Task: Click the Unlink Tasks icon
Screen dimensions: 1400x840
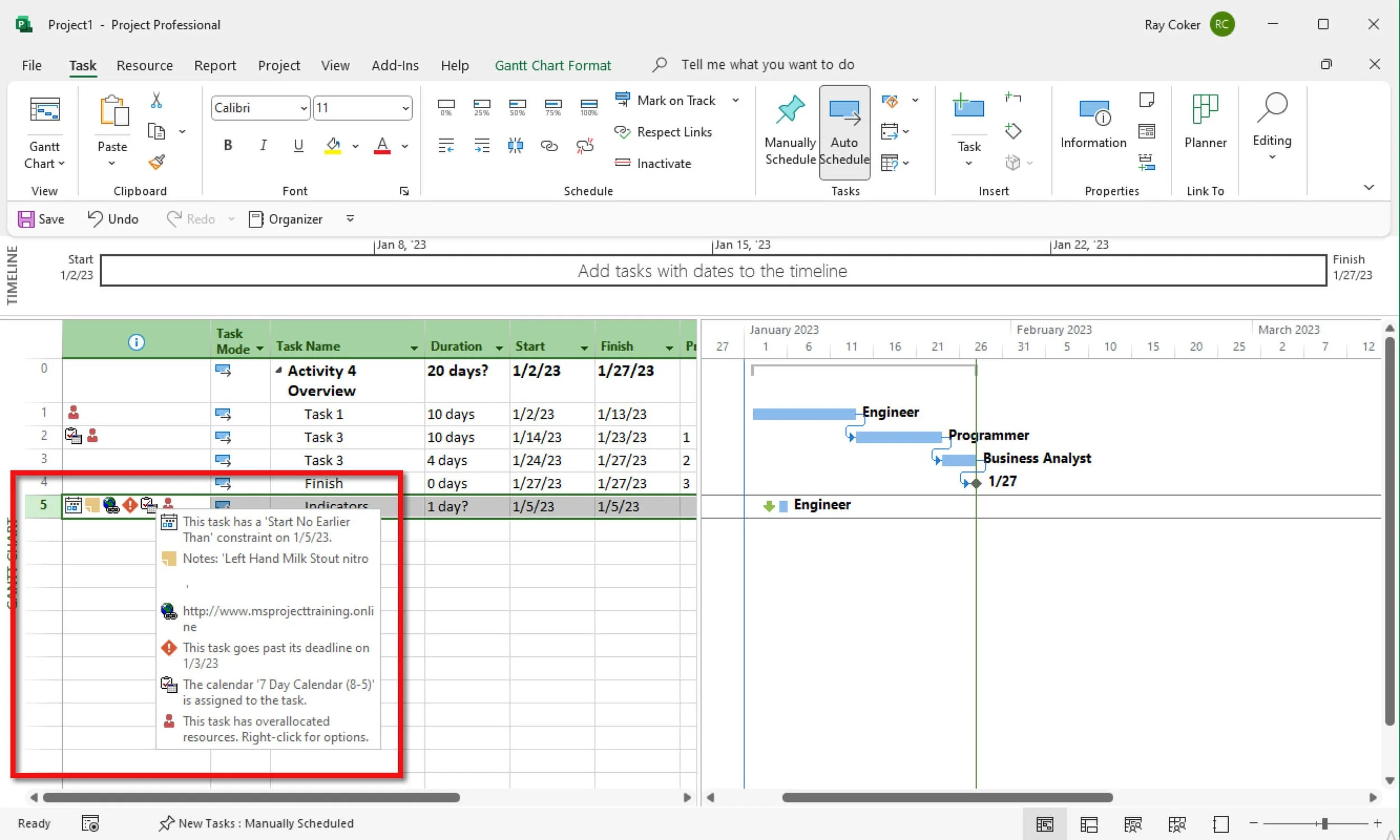Action: tap(585, 146)
